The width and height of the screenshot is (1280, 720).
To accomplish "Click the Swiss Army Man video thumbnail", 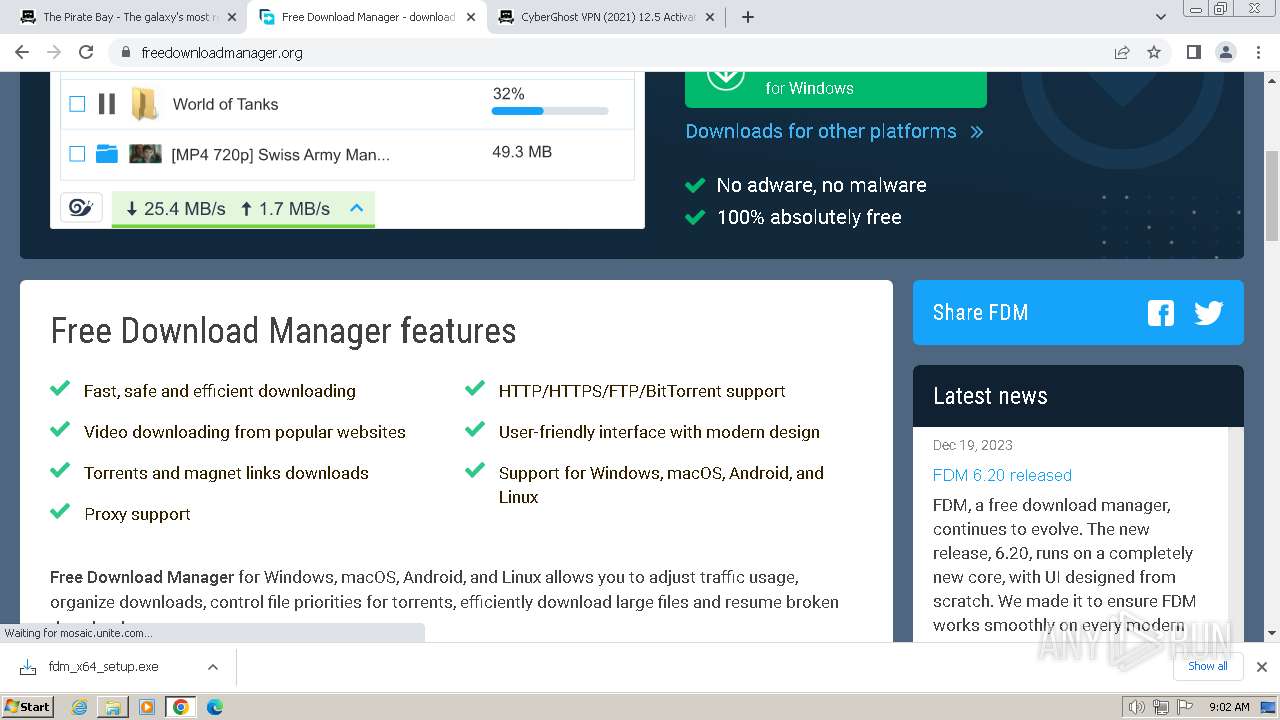I will point(145,154).
